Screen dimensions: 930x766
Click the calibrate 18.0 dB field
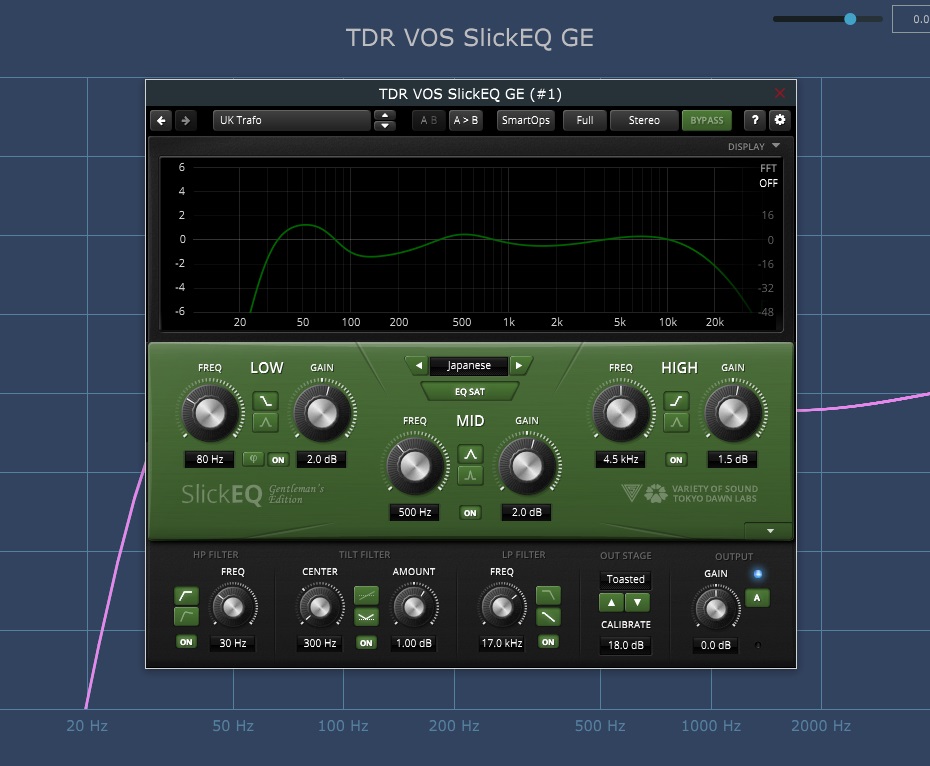(x=626, y=645)
